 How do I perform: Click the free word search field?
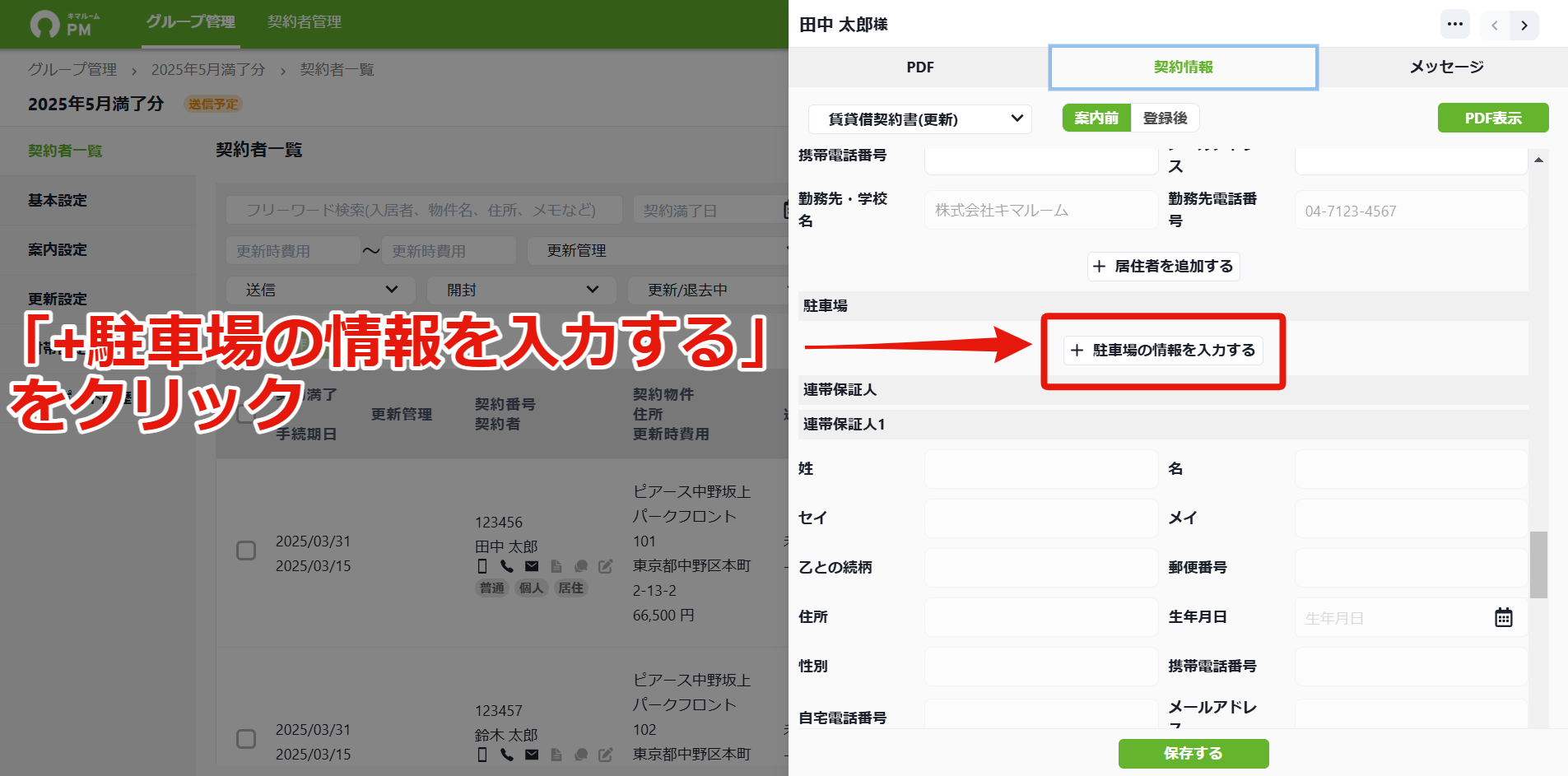pos(423,210)
